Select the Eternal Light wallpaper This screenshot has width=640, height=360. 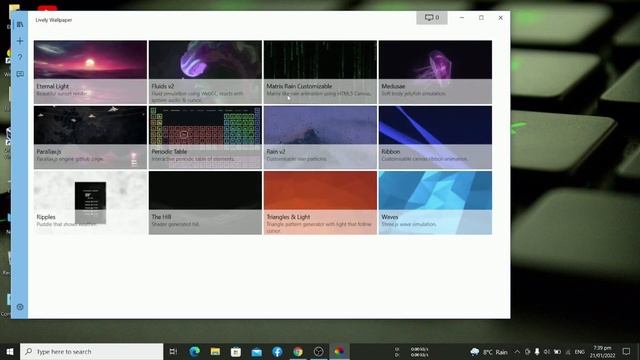tap(90, 72)
